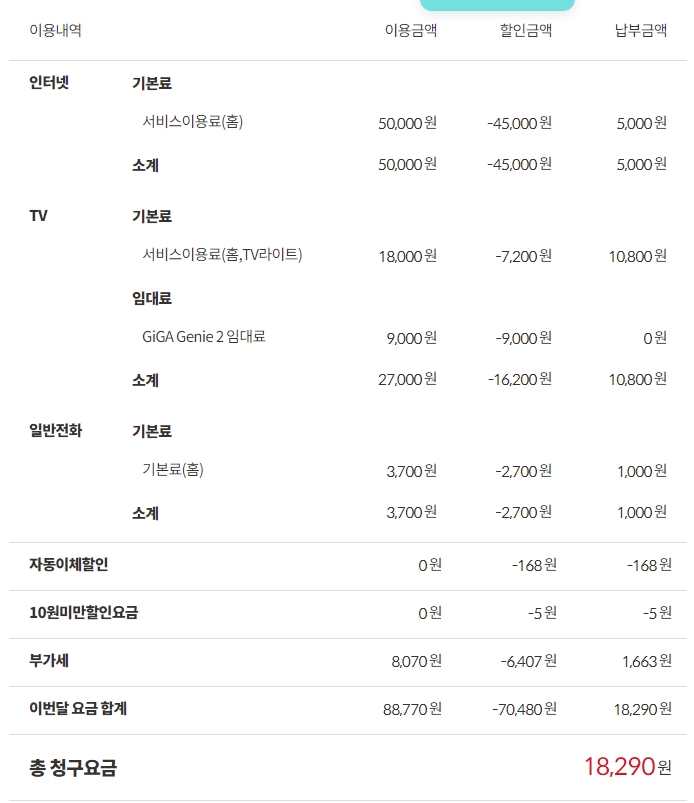Click the teal button at the top edge

click(497, 5)
